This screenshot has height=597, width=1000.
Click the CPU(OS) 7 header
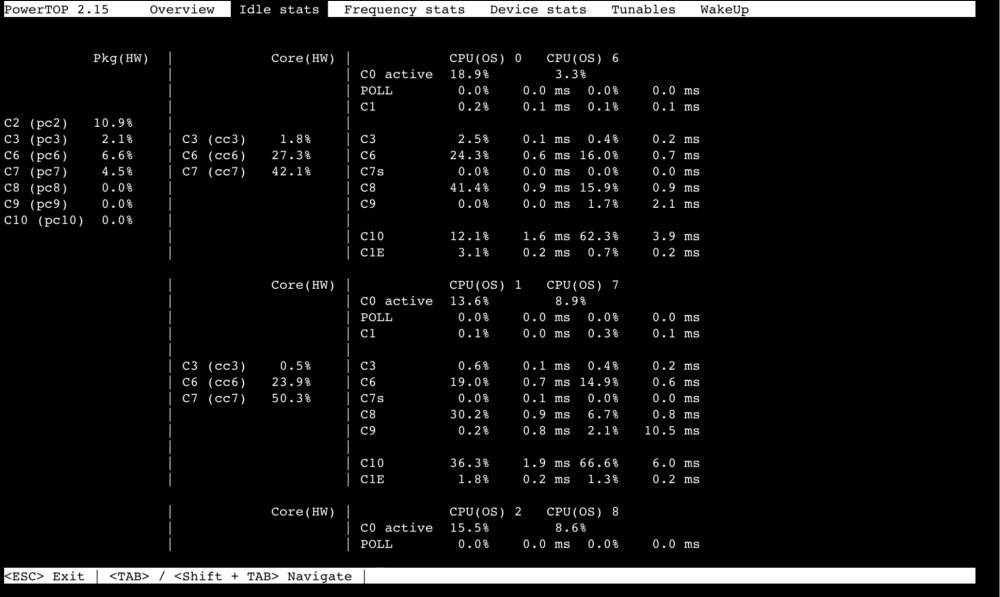click(x=582, y=285)
